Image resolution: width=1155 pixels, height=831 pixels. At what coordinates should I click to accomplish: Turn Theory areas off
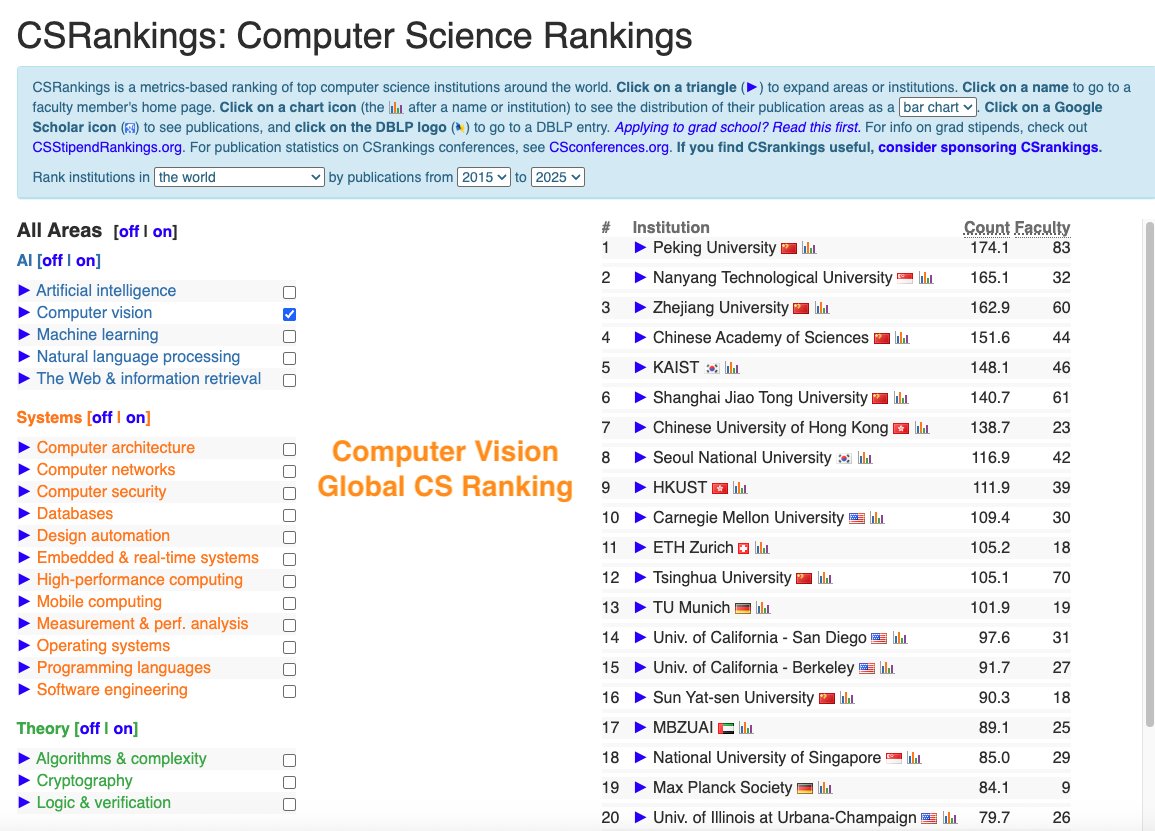point(90,729)
